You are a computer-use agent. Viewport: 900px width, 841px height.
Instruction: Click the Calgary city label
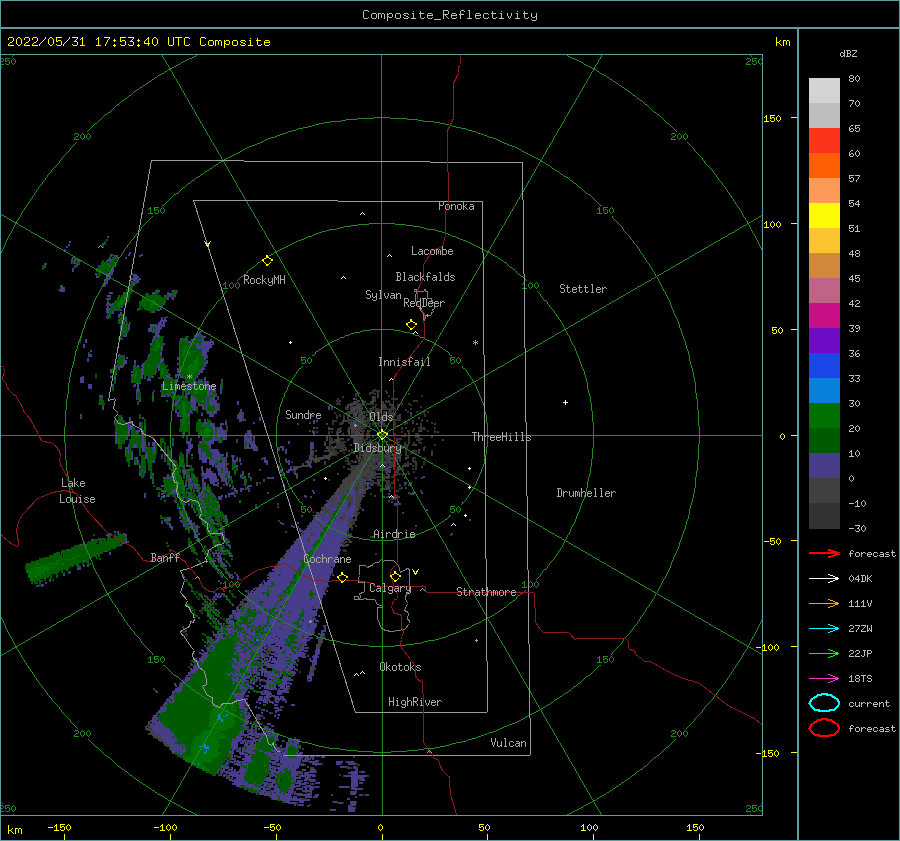click(x=390, y=588)
